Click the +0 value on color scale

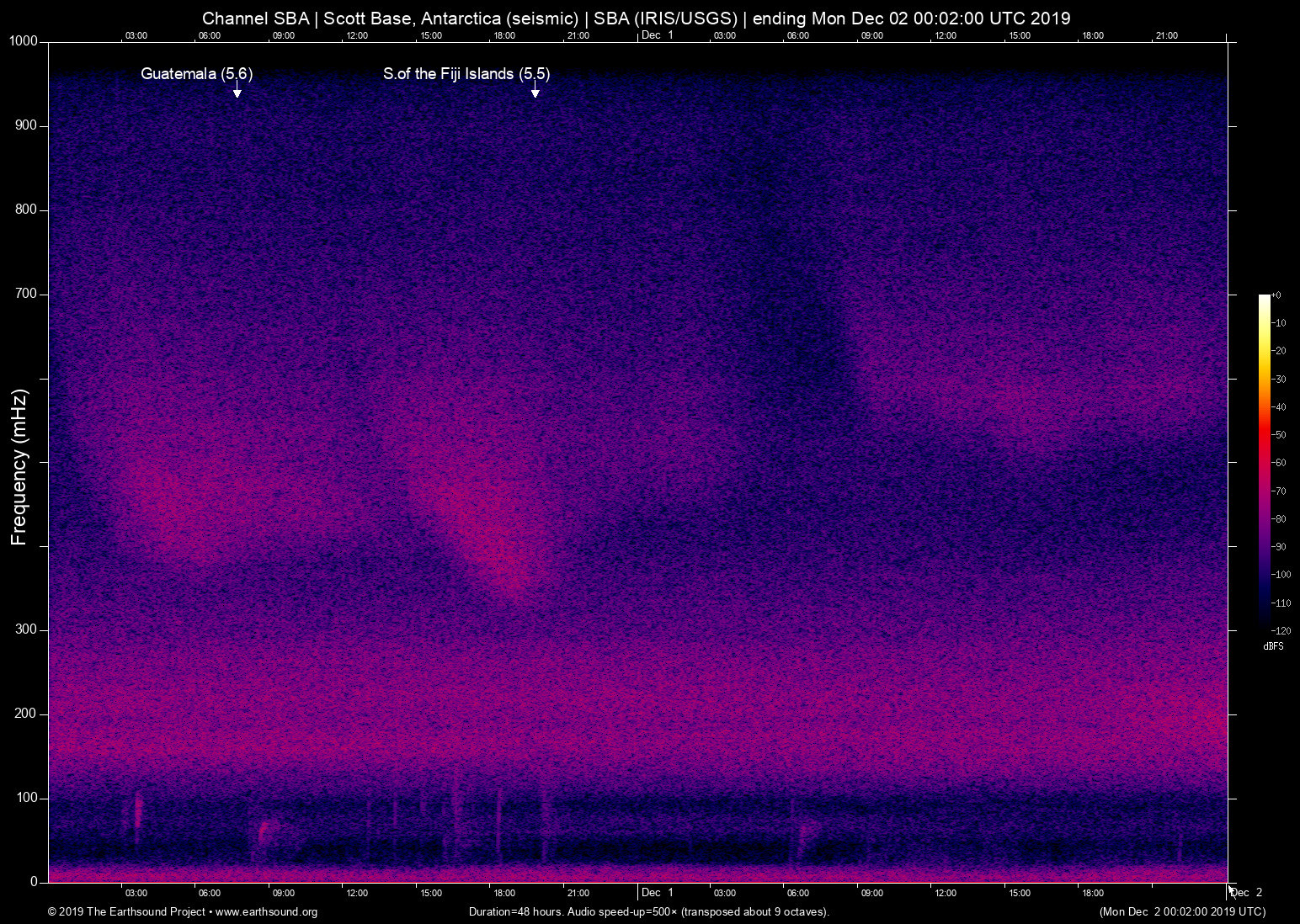pos(1276,295)
